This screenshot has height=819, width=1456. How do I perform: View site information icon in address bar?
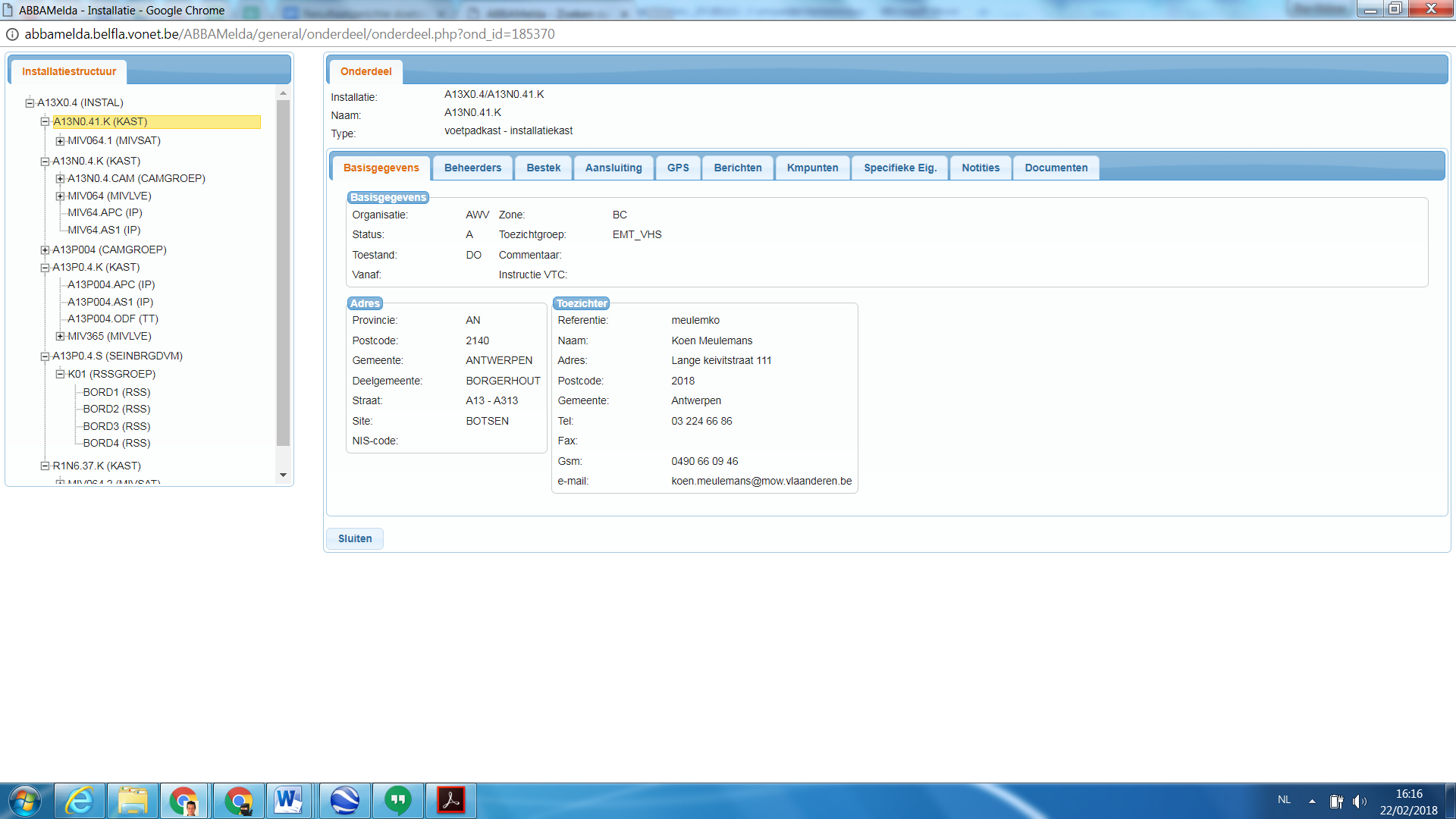[x=12, y=34]
